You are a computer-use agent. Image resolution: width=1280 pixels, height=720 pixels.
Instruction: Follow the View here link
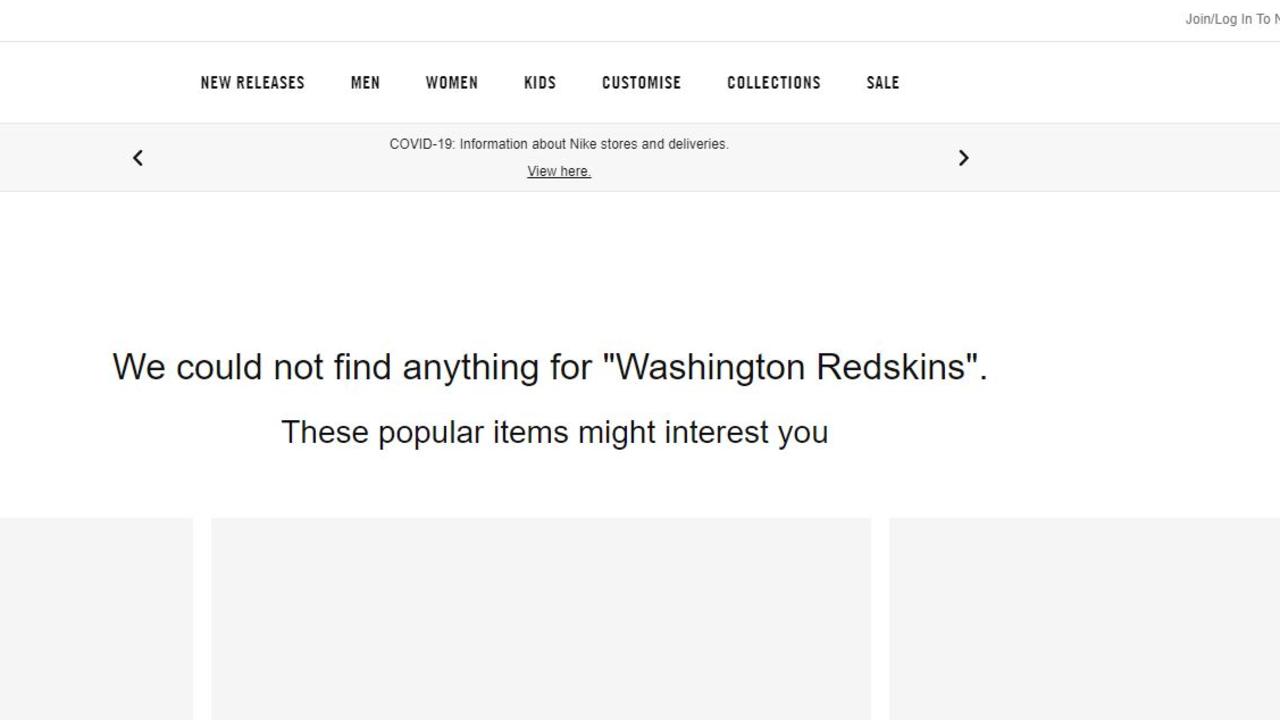[559, 171]
